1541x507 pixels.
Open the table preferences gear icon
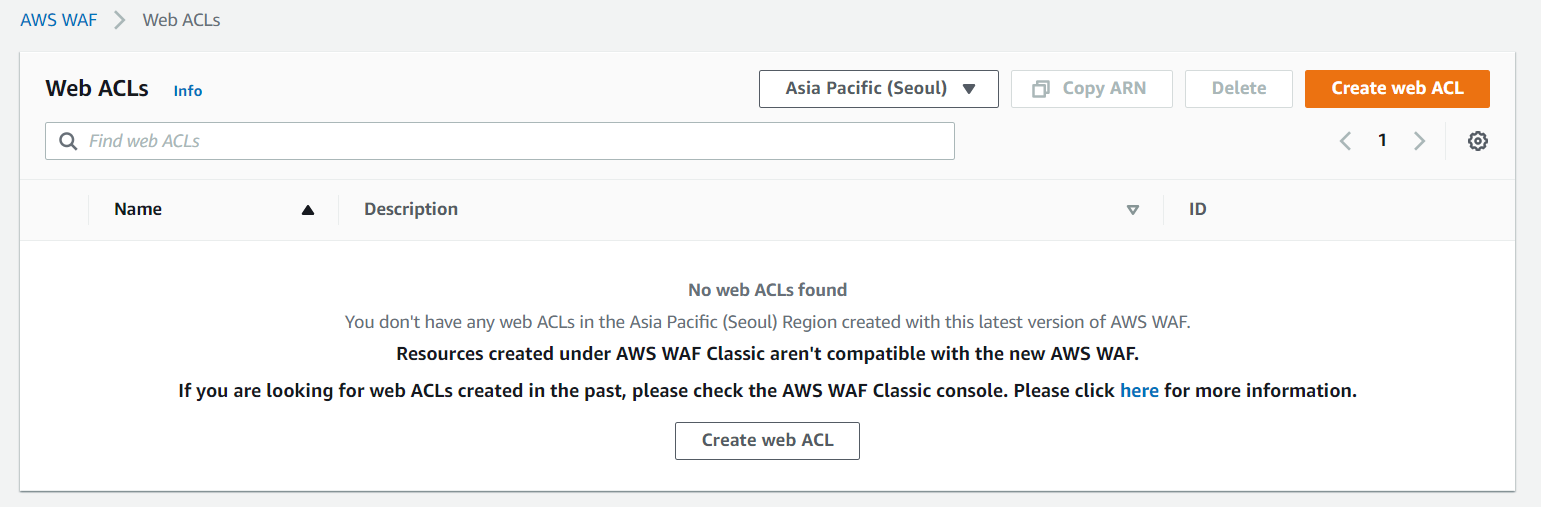(x=1477, y=141)
